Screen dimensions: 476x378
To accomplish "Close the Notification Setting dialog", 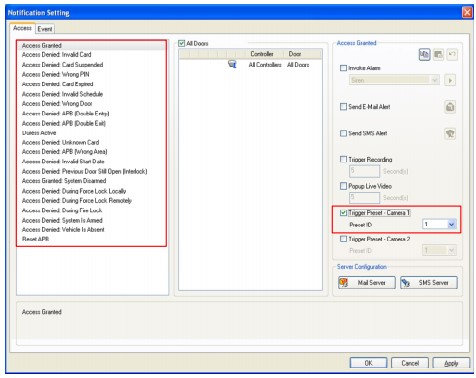I will tap(467, 13).
